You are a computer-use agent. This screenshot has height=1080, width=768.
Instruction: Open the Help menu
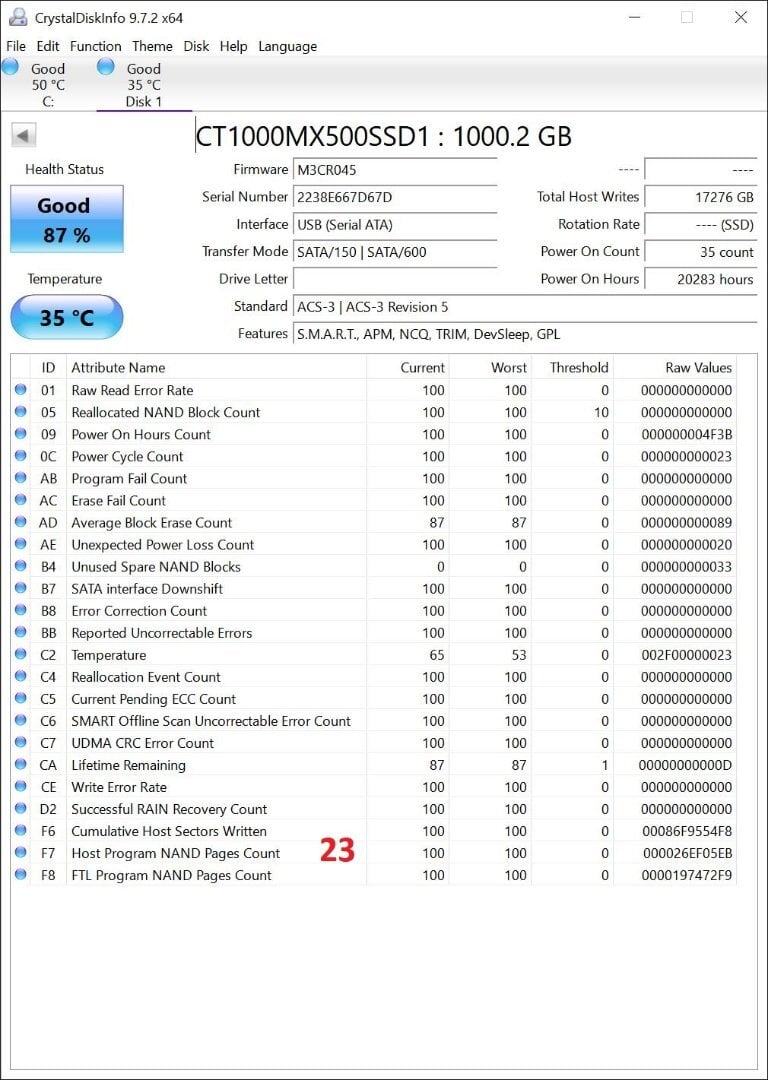[233, 46]
